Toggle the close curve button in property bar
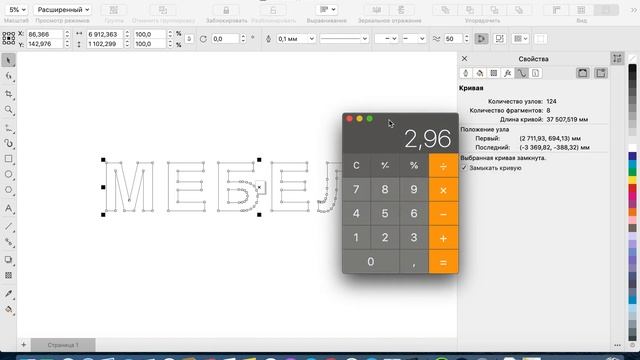 pos(482,39)
